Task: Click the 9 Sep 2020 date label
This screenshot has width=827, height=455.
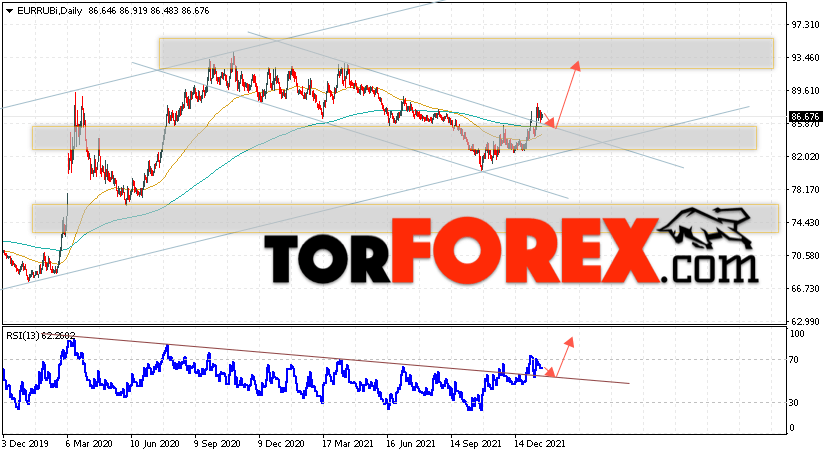Action: (x=218, y=443)
